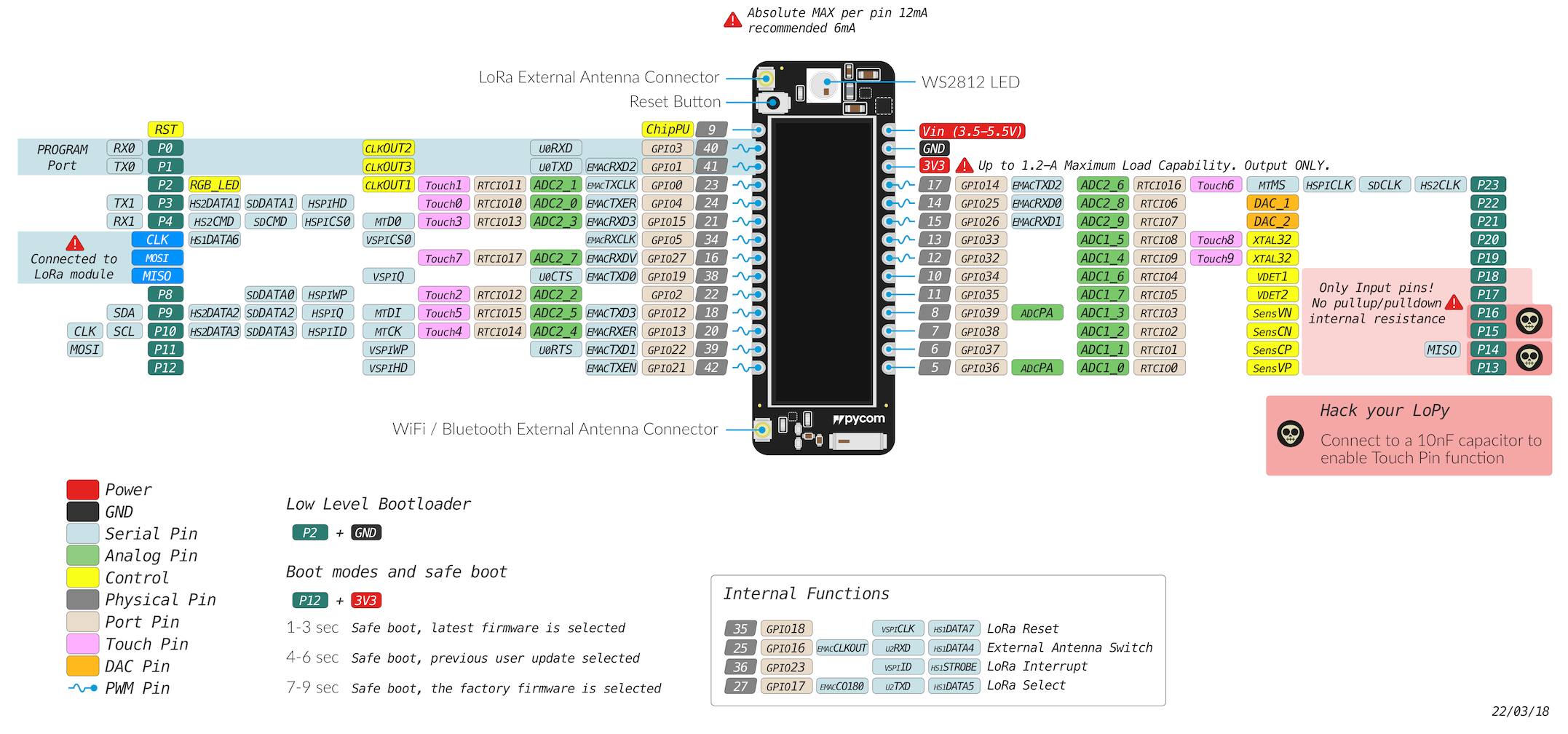Screen dimensions: 1568x734
Task: Click skull icon in "Hack your LoPy" box
Action: coord(1291,435)
